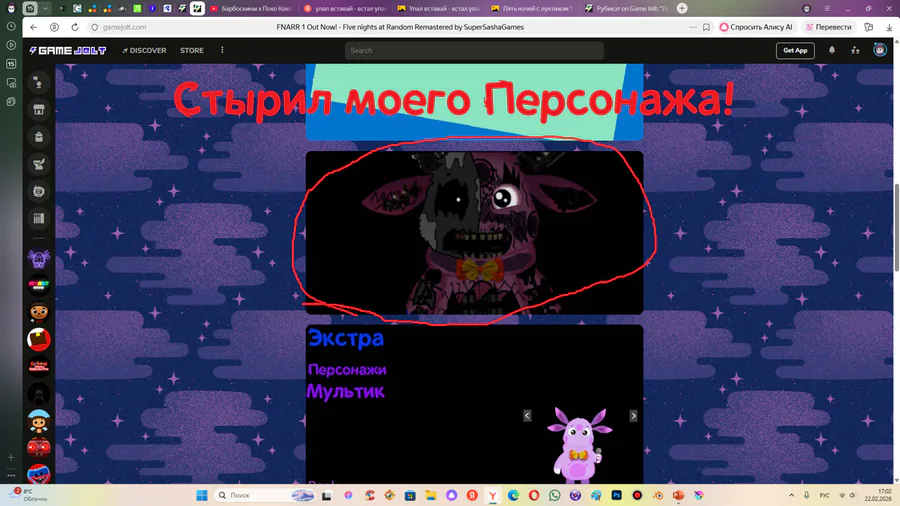Switch to the Рубист on Game Jolt tab
Screen dimensions: 900x506
(626, 9)
